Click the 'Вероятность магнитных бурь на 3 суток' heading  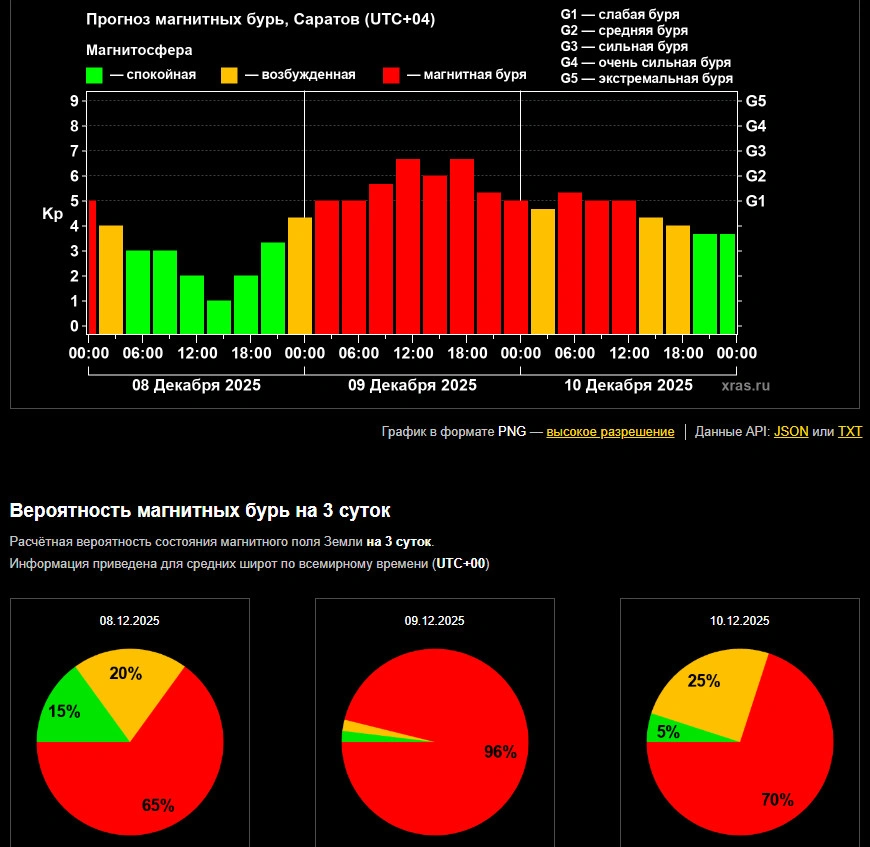pyautogui.click(x=200, y=510)
